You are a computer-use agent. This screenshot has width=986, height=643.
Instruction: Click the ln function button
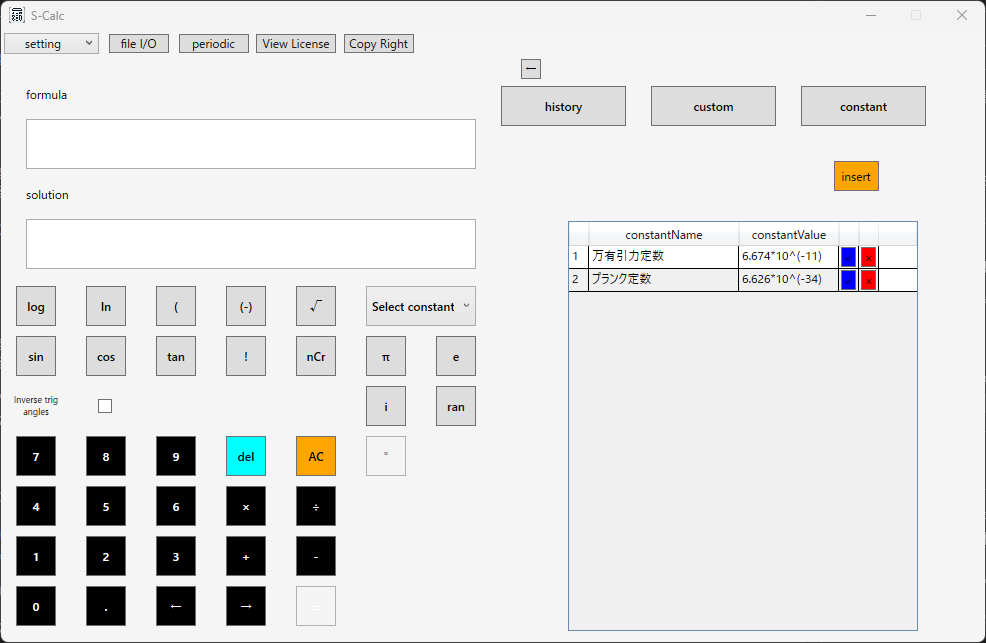pyautogui.click(x=106, y=306)
